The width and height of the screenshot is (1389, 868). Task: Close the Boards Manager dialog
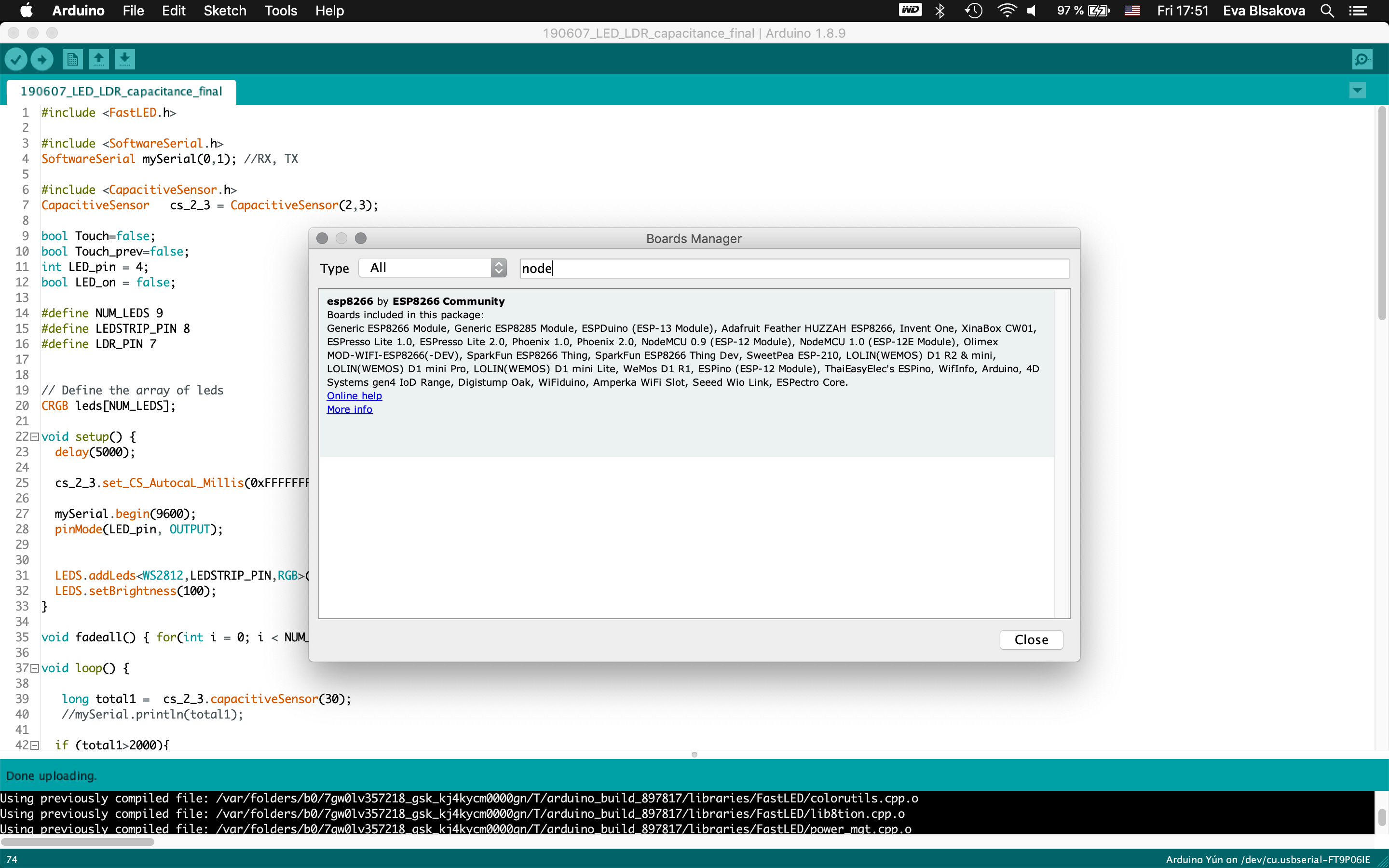pyautogui.click(x=1031, y=639)
